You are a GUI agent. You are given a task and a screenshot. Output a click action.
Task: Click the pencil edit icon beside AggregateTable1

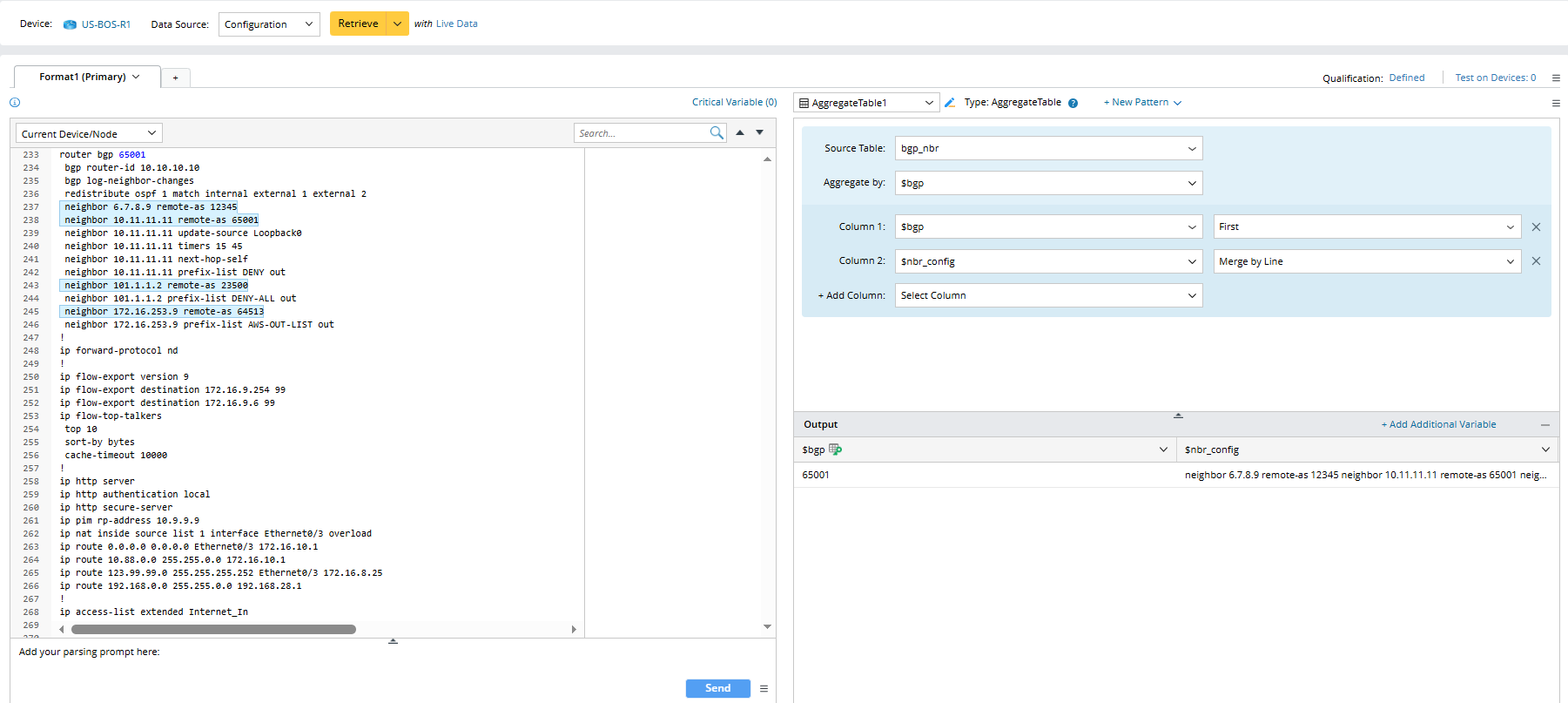[950, 103]
